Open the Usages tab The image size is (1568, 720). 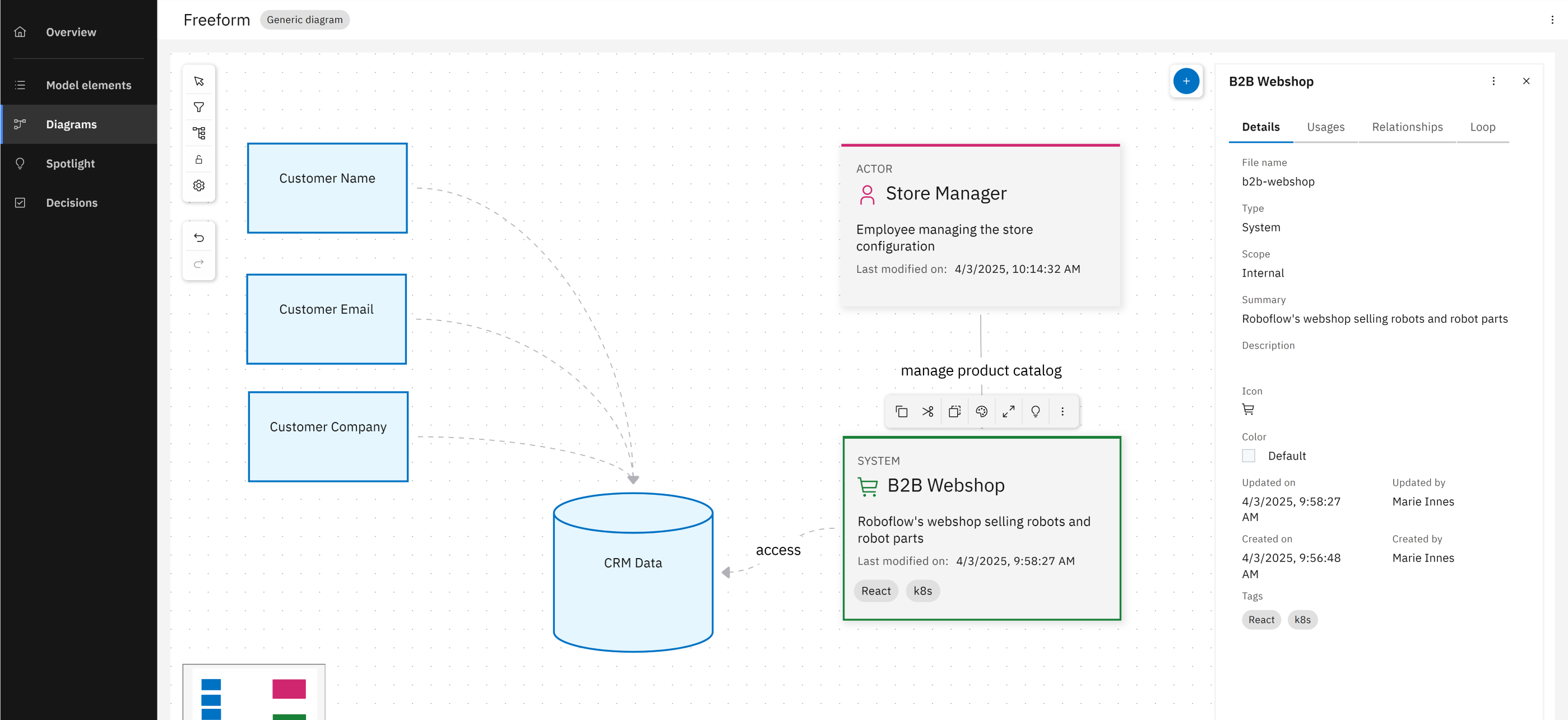click(1325, 127)
